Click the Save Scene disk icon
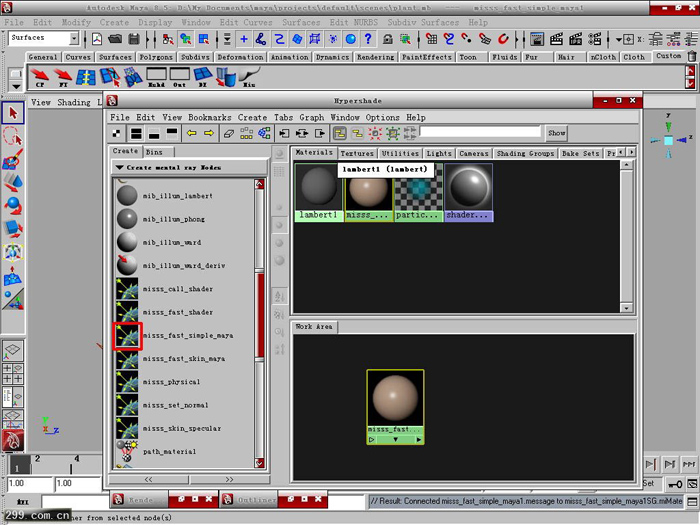The image size is (700, 525). [x=133, y=39]
